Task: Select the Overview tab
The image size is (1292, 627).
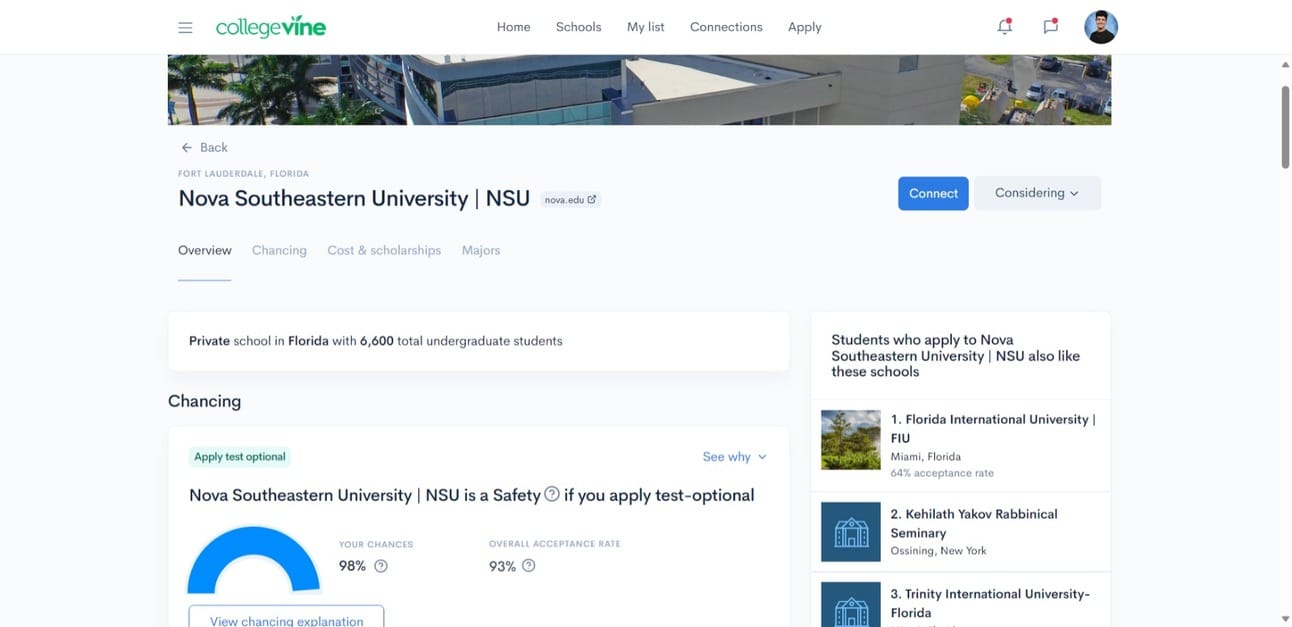Action: point(205,250)
